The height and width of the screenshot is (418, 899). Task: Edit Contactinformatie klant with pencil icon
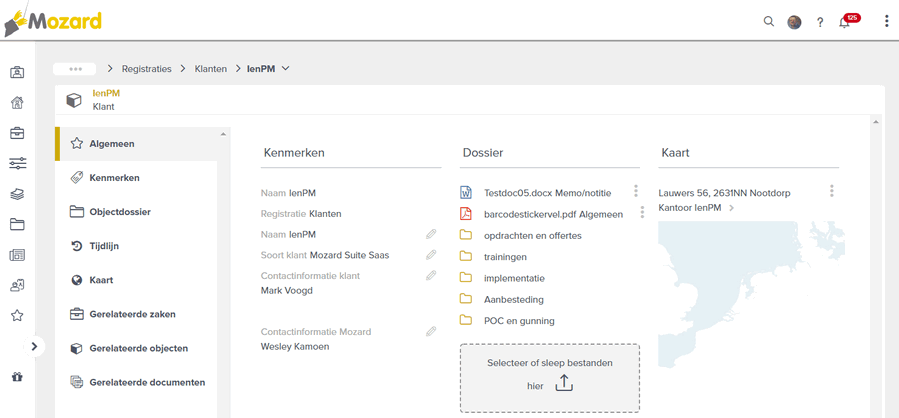coord(431,275)
